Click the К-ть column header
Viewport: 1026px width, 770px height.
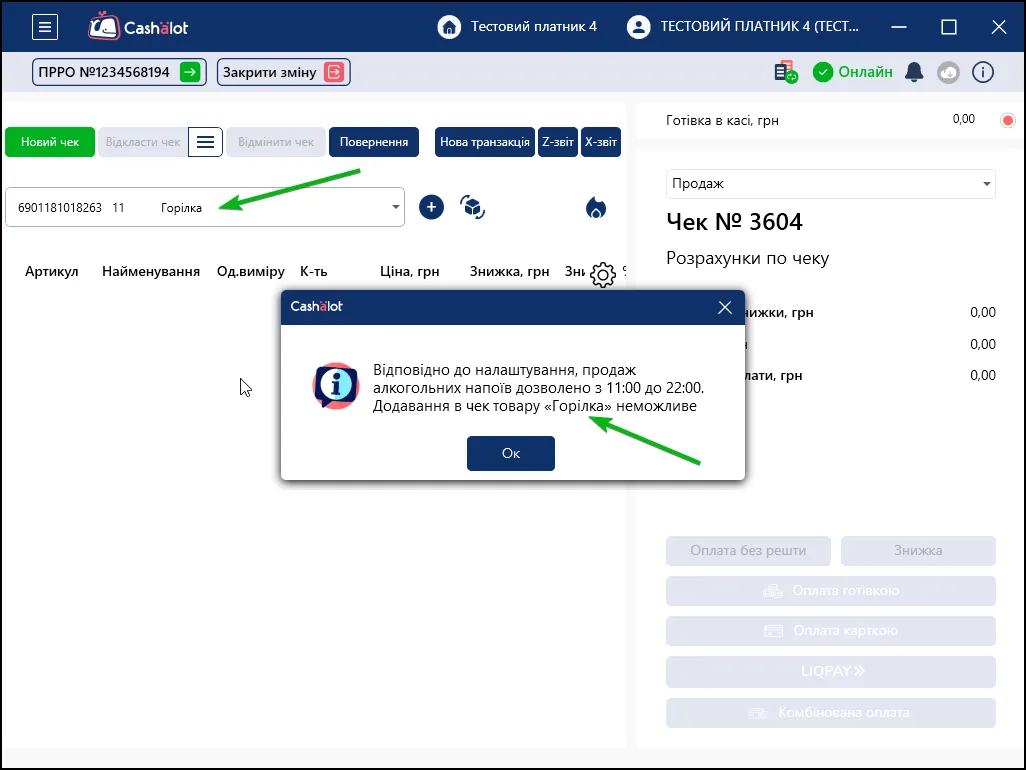pyautogui.click(x=313, y=271)
